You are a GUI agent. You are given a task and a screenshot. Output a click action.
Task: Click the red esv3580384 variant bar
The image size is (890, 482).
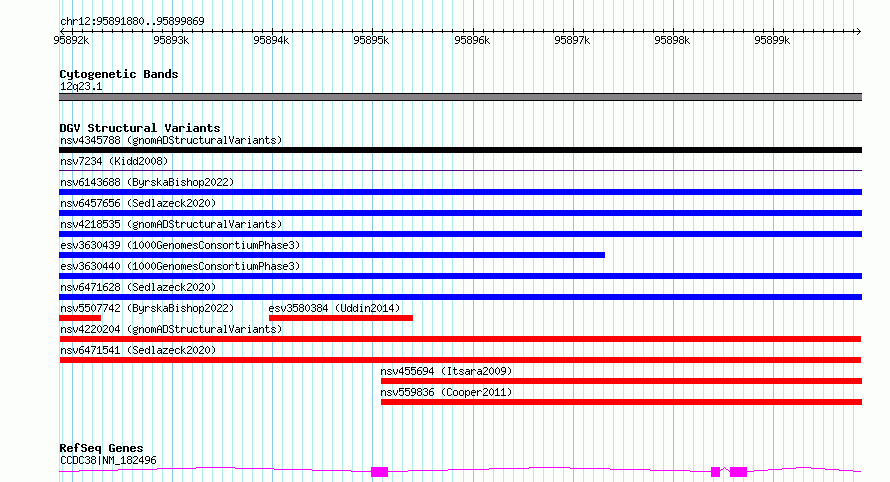tap(341, 318)
